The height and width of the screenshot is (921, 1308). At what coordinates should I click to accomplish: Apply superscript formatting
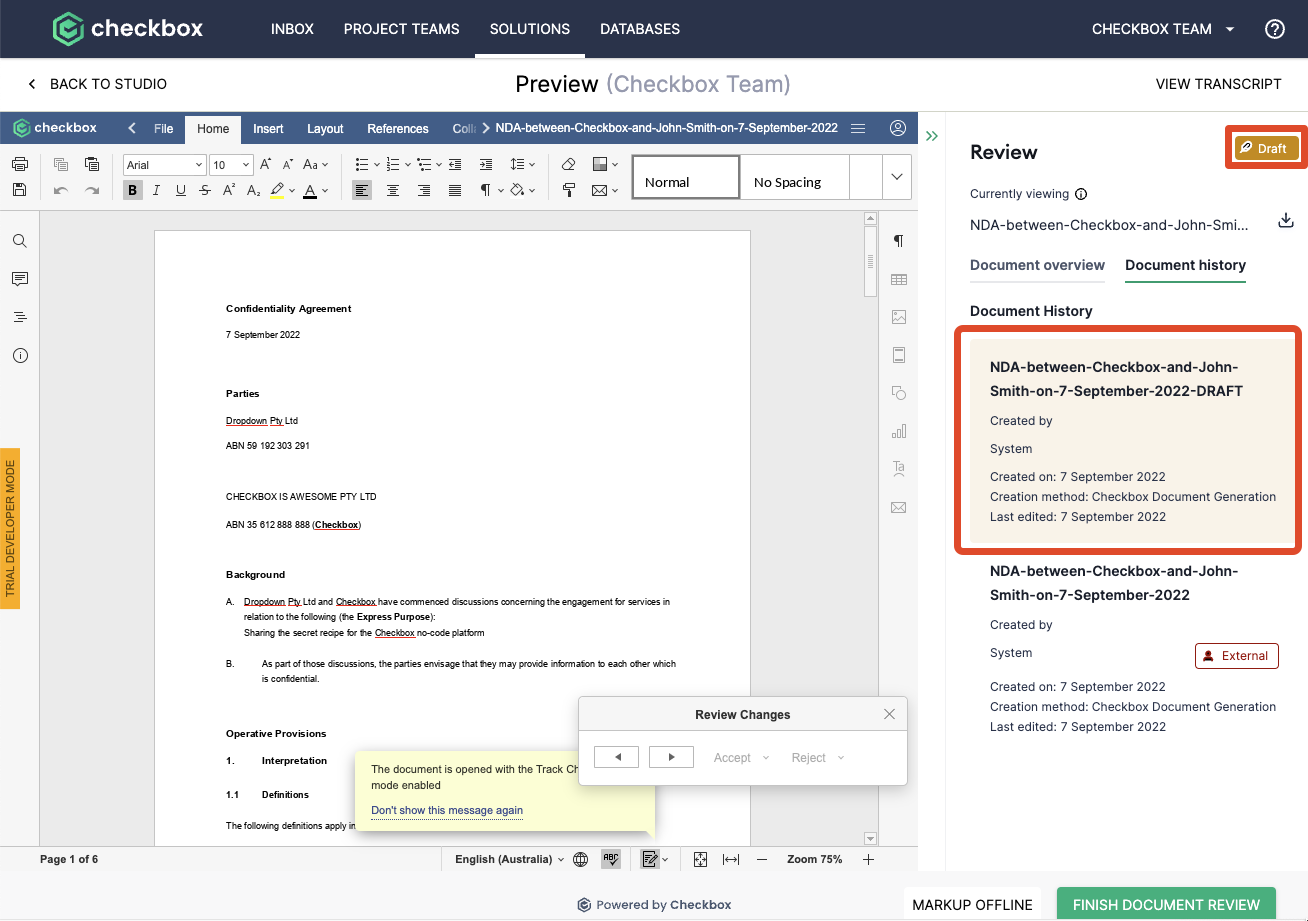229,190
